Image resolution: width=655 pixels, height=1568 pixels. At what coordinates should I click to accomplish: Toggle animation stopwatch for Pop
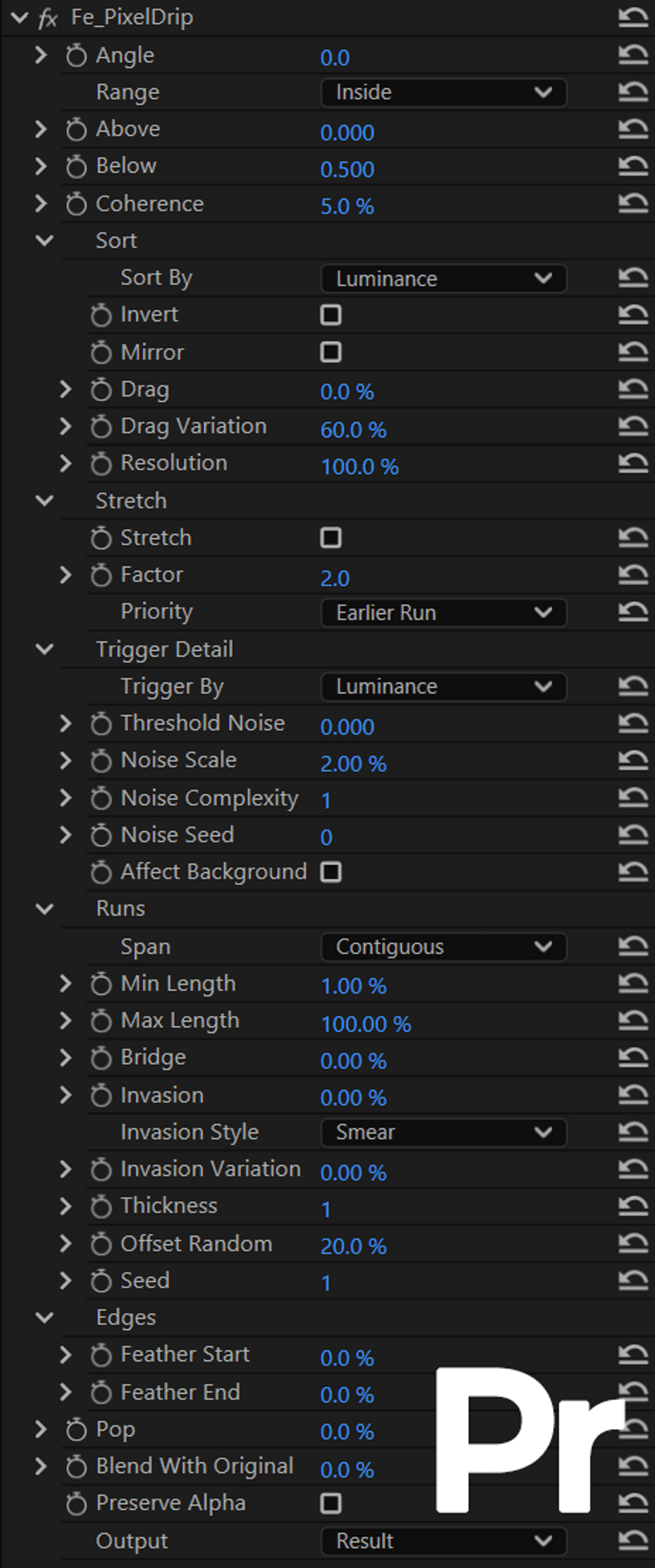(x=76, y=1430)
